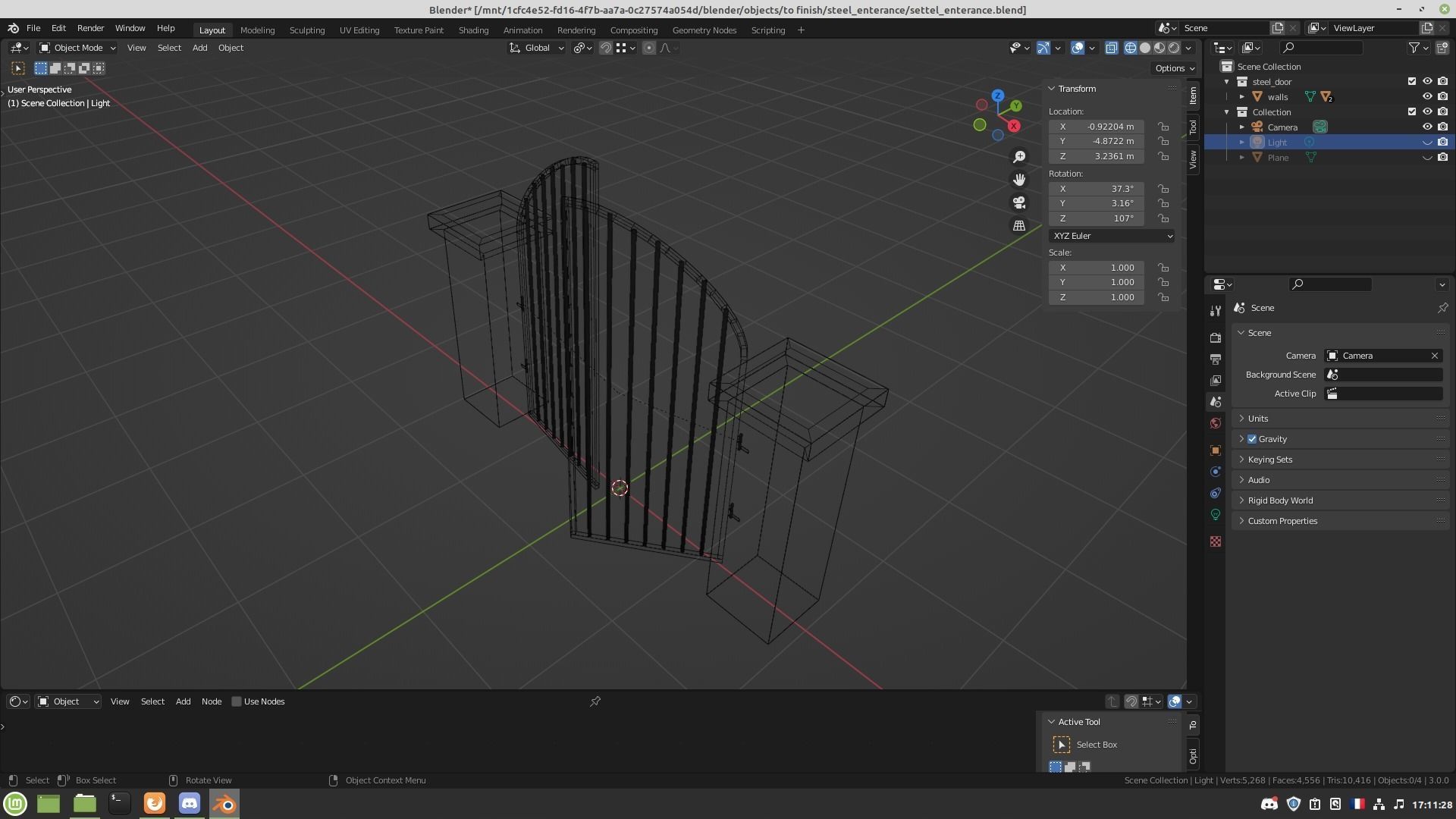The width and height of the screenshot is (1456, 819).
Task: Show the Light object in viewport
Action: [1427, 143]
